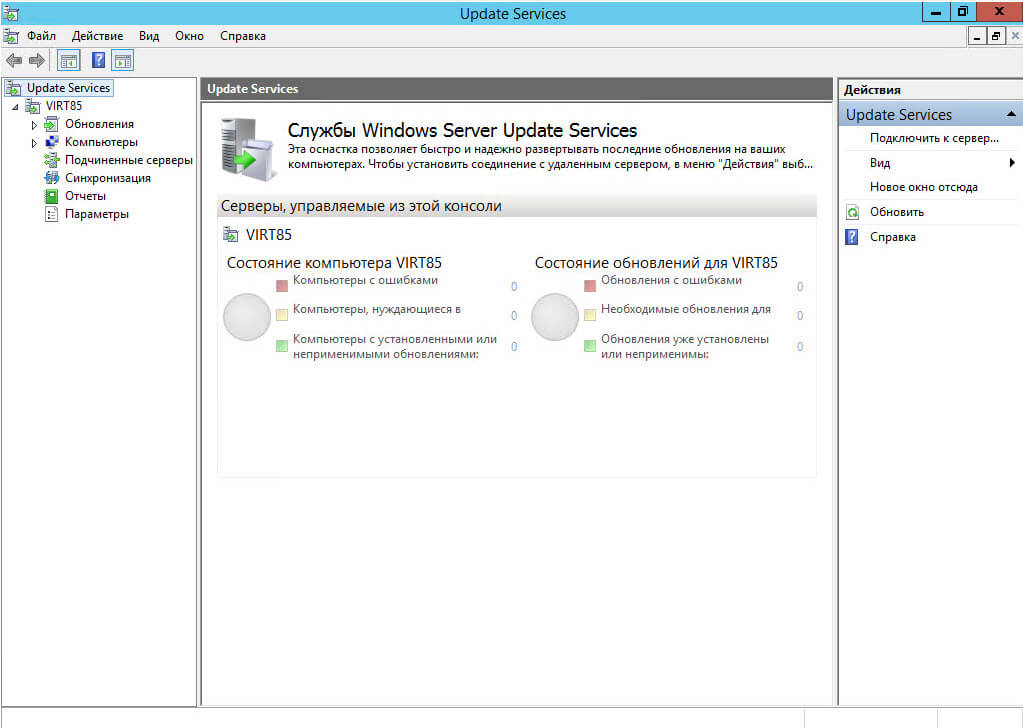The image size is (1023, 728).
Task: Toggle the Actions pane toolbar icon
Action: [123, 61]
